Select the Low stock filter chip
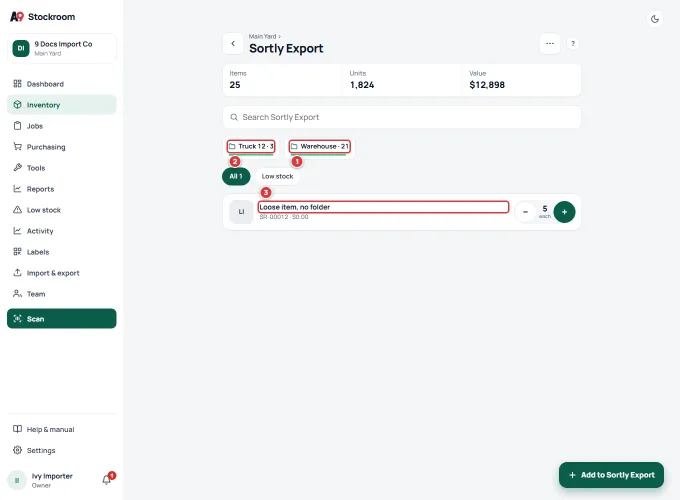Image resolution: width=680 pixels, height=500 pixels. [278, 176]
